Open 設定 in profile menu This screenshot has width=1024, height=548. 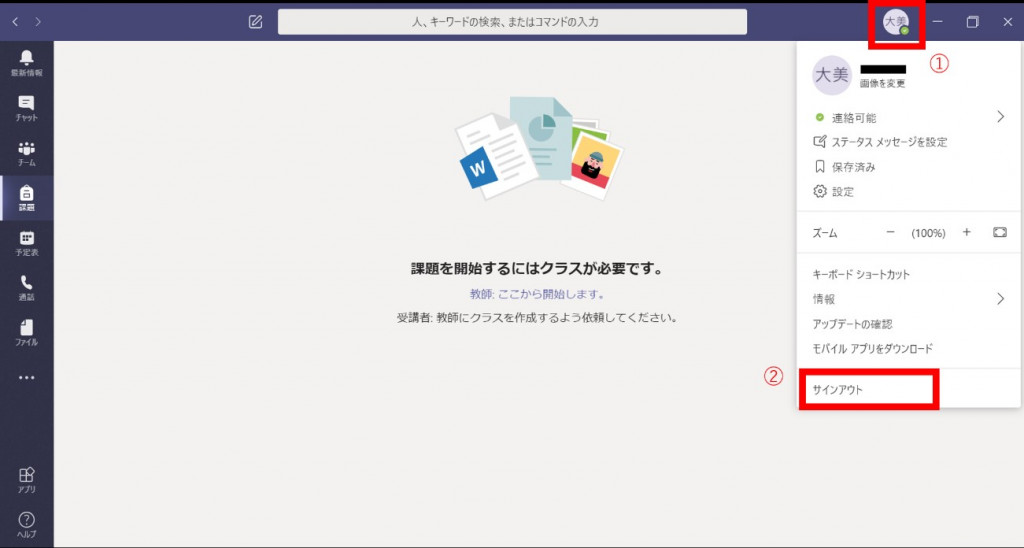(x=842, y=191)
